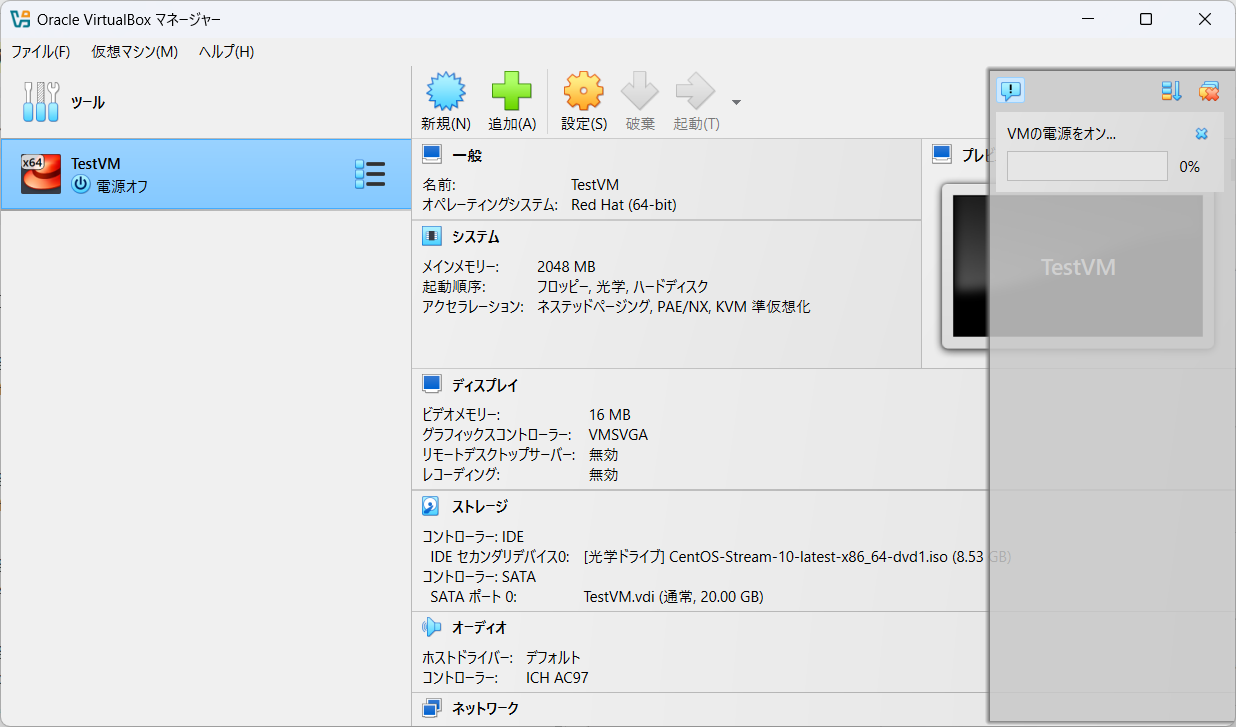Click the New (新規) VM icon
Viewport: 1236px width, 727px height.
tap(446, 91)
